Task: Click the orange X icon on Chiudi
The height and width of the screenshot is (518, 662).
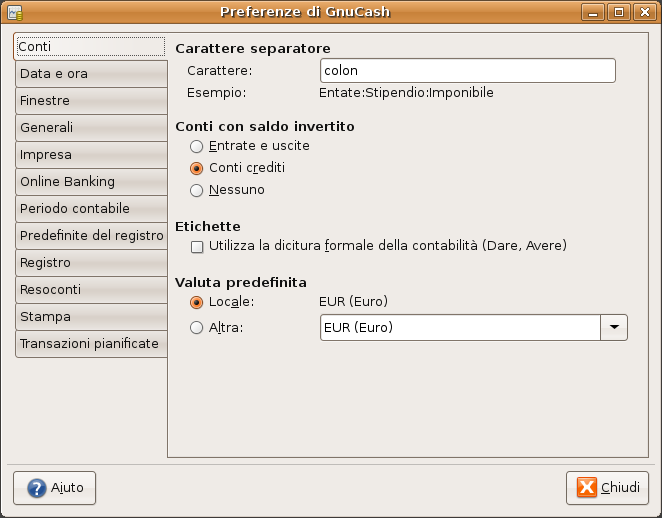Action: tap(587, 488)
